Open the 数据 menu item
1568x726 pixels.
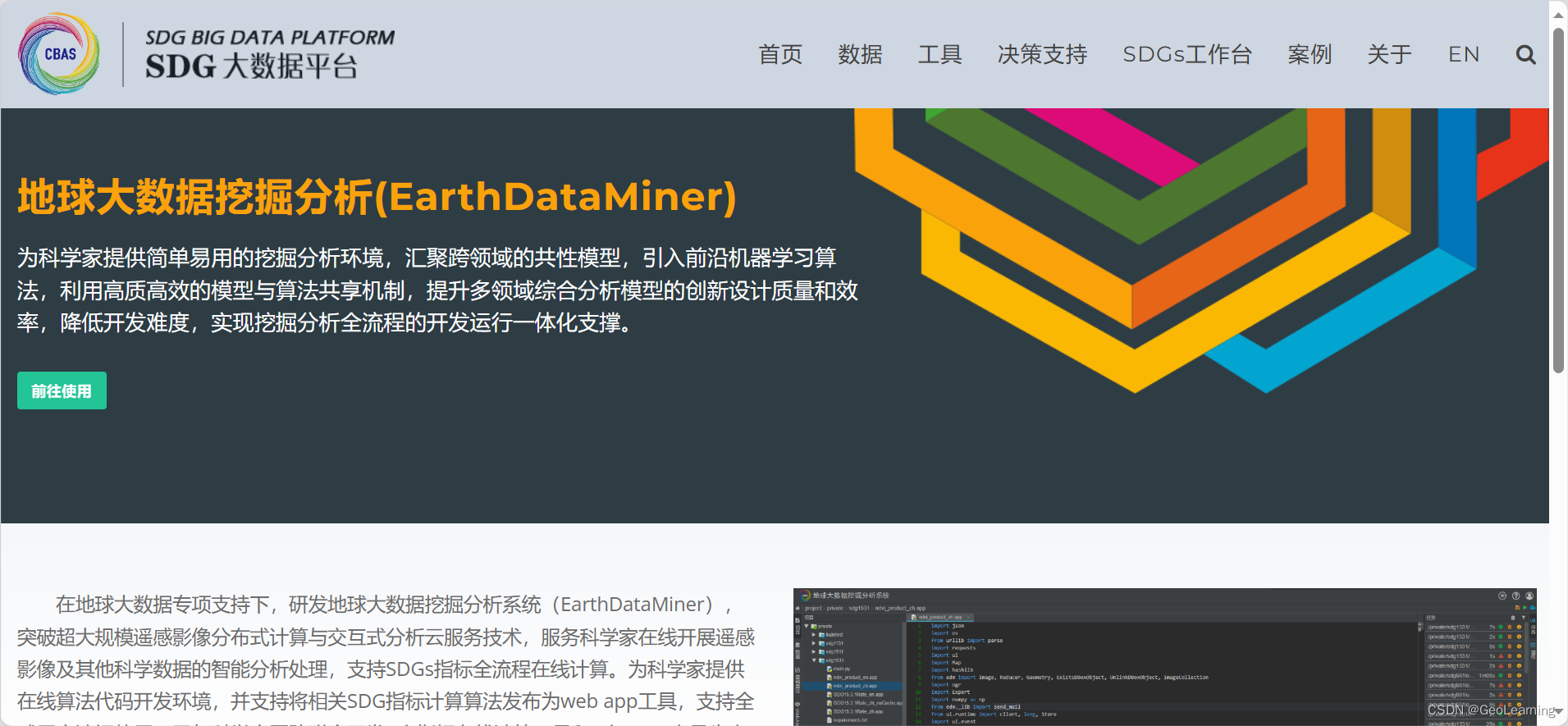click(860, 54)
